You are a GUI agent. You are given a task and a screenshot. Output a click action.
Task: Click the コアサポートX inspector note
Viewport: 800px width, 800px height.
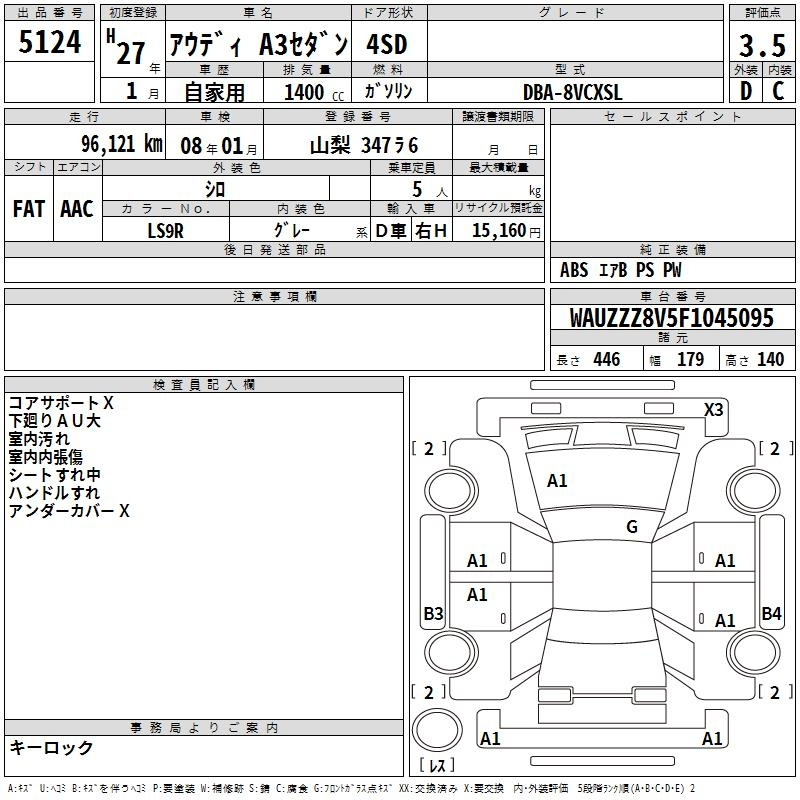(x=61, y=403)
